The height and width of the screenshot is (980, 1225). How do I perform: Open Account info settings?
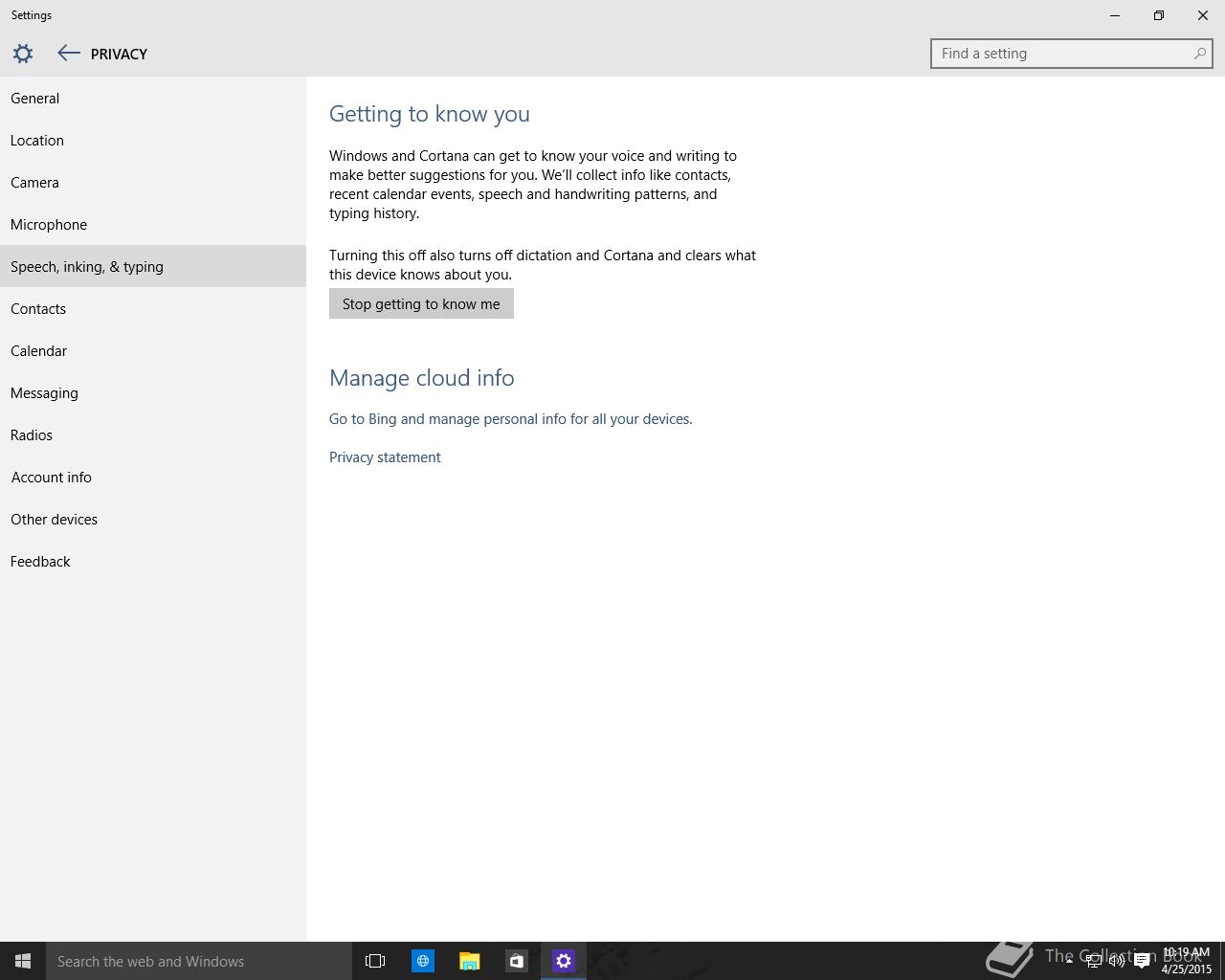coord(153,478)
